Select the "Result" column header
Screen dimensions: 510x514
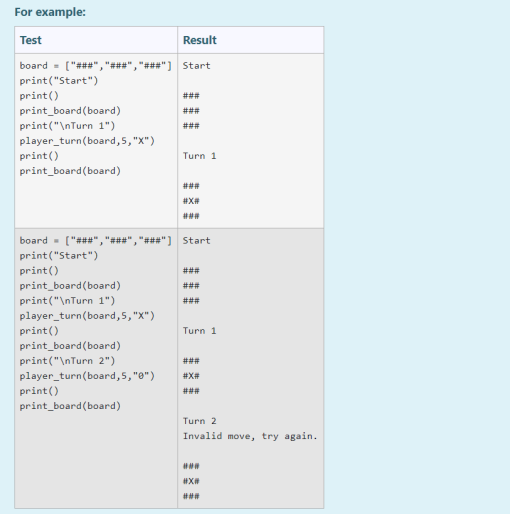click(200, 40)
